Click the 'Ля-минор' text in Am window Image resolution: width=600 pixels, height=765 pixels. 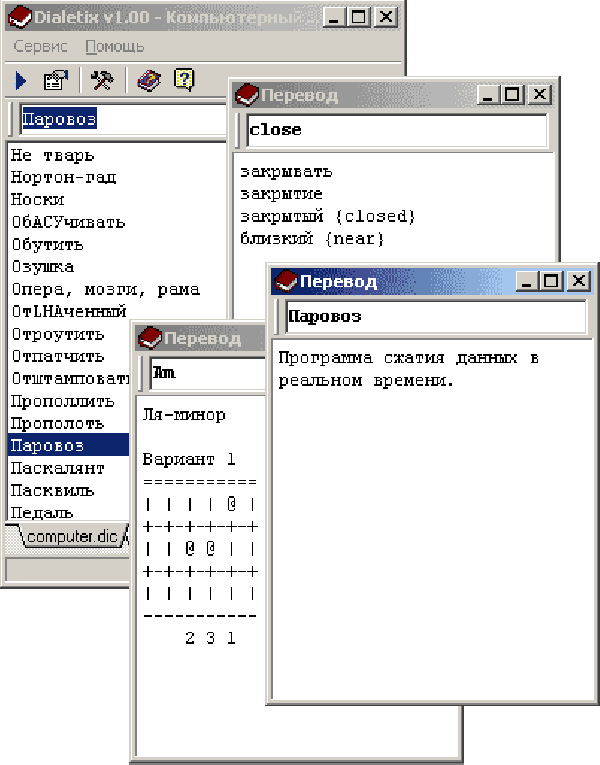[x=184, y=415]
